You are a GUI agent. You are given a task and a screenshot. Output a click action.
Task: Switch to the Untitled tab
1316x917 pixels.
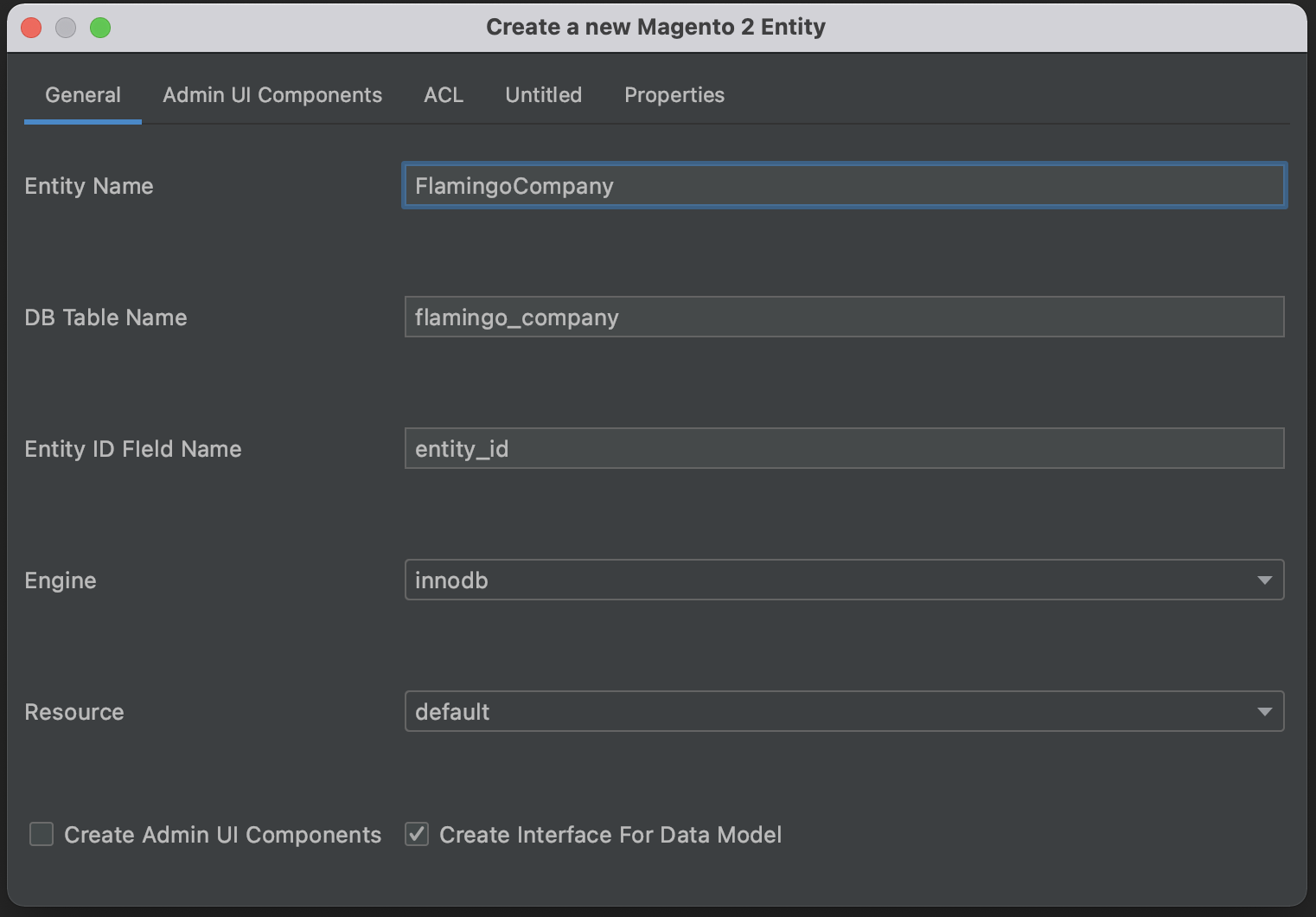click(x=544, y=95)
